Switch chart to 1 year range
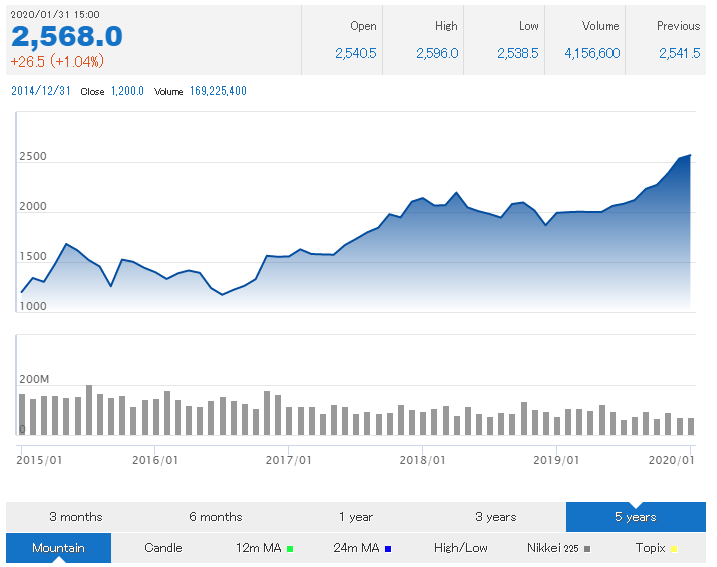717x567 pixels. click(356, 517)
